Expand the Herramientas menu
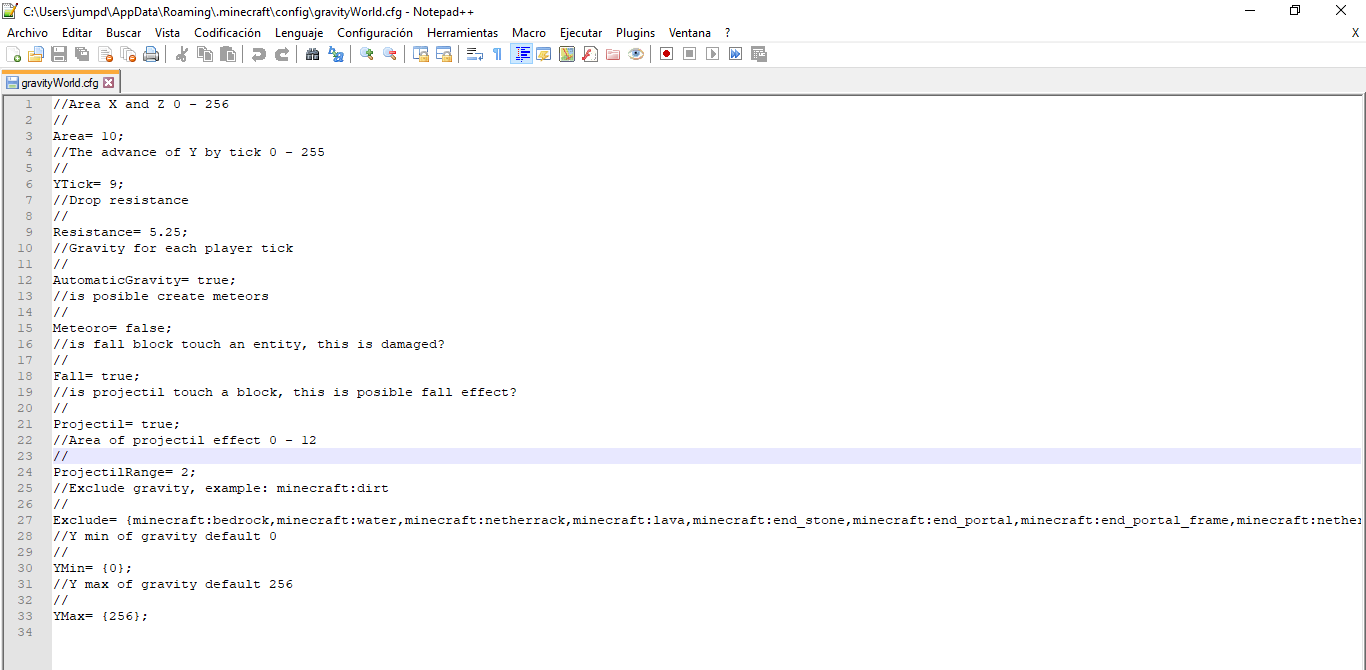Viewport: 1366px width, 670px height. [462, 33]
